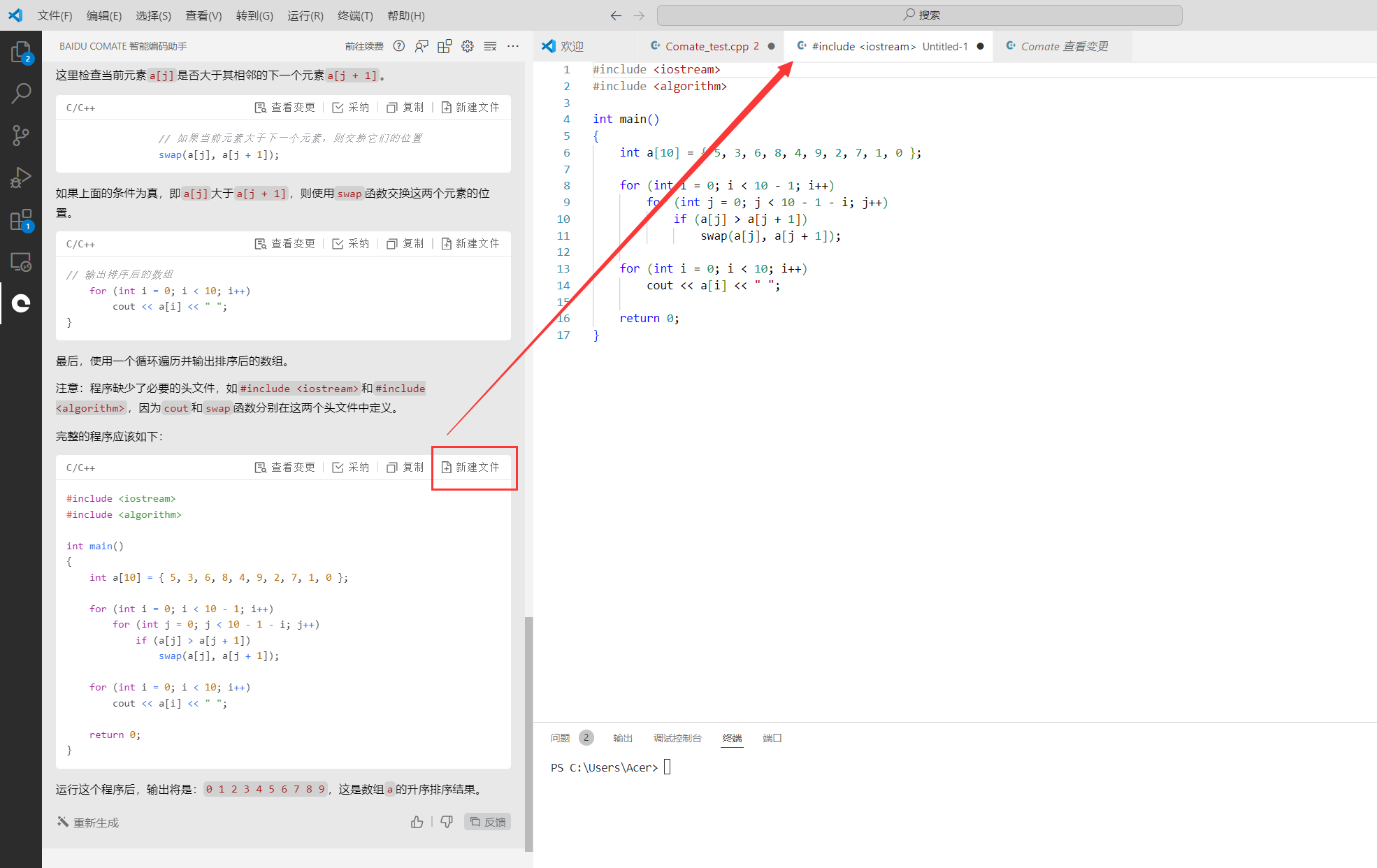The image size is (1377, 868).
Task: Switch to the Comate_test.cpp tab
Action: pos(711,46)
